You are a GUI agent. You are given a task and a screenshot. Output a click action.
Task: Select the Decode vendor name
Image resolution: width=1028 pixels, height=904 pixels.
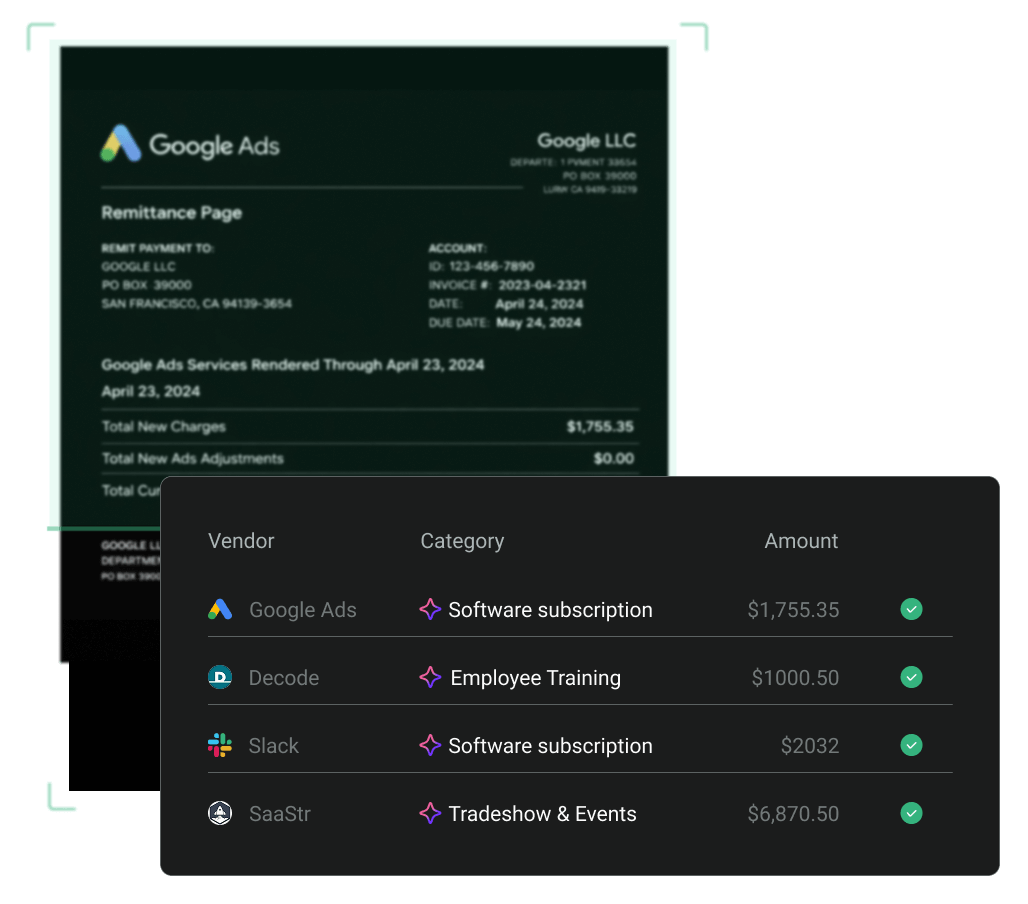[284, 678]
